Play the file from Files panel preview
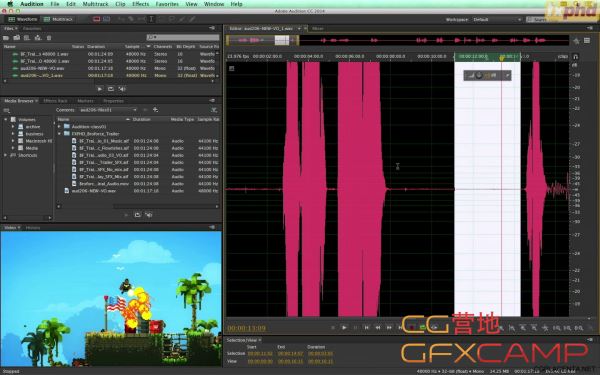The width and height of the screenshot is (600, 375). pos(100,89)
